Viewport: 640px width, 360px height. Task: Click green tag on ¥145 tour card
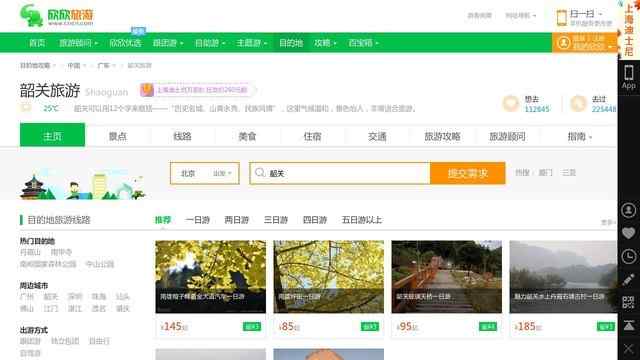pyautogui.click(x=252, y=327)
